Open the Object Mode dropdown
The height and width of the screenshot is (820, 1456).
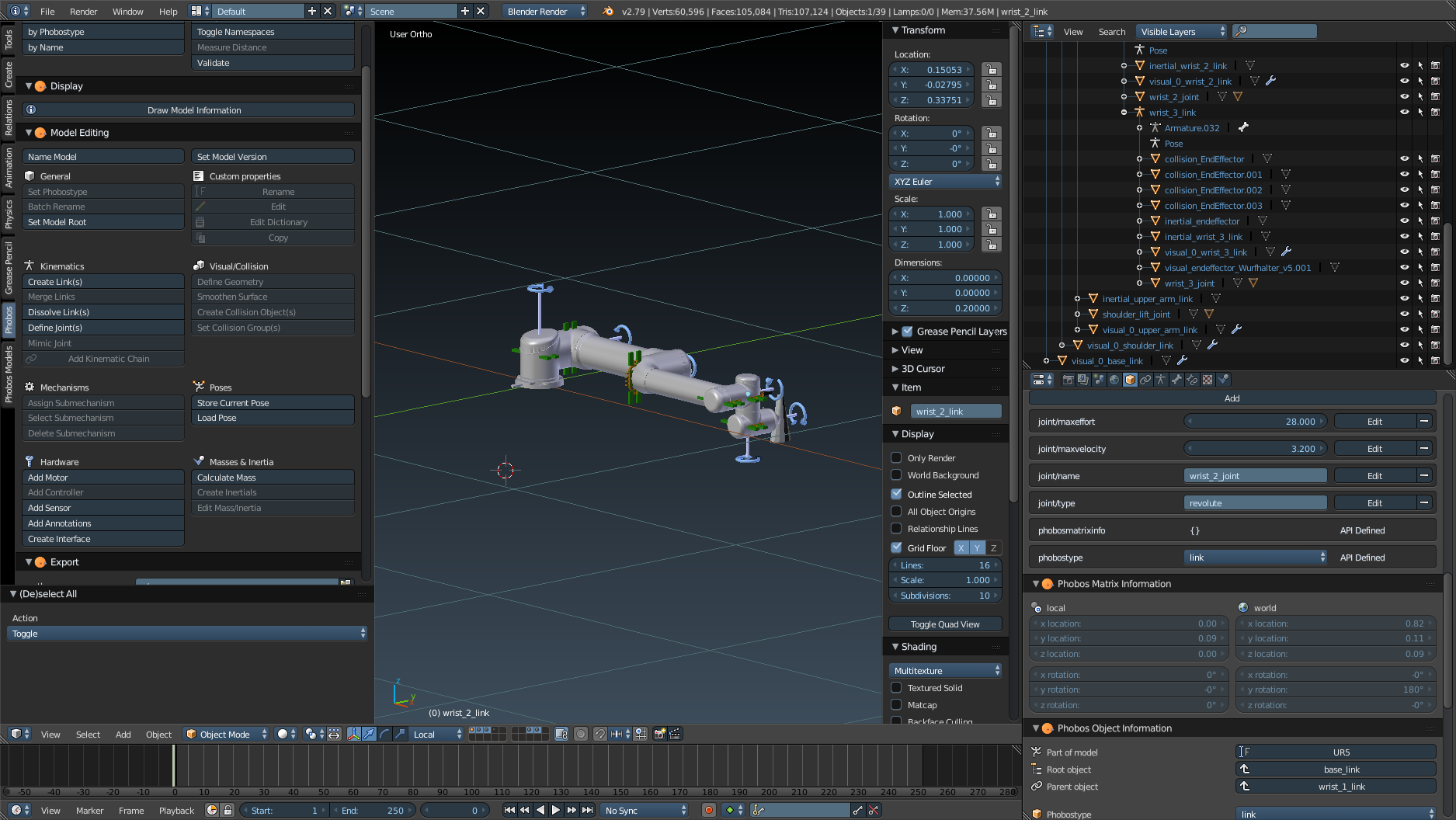click(226, 734)
